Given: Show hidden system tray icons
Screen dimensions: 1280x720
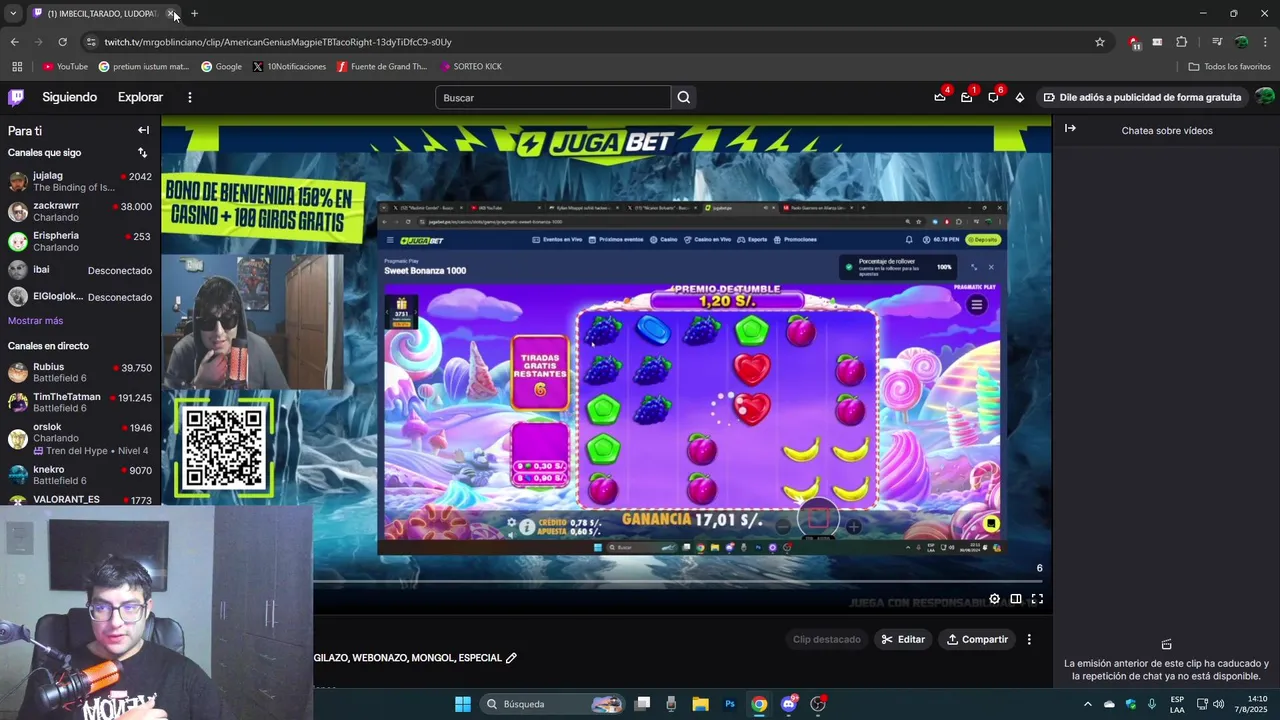Looking at the screenshot, I should tap(1088, 704).
